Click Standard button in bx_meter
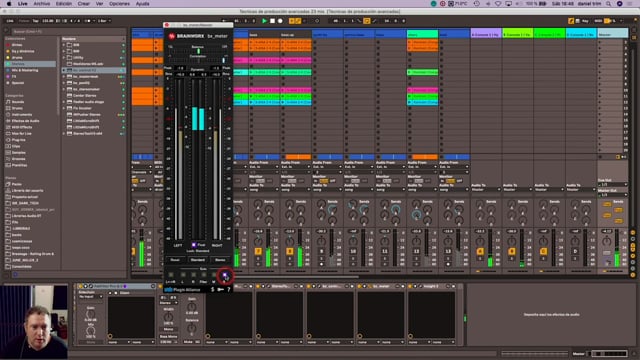Image resolution: width=640 pixels, height=360 pixels. (x=198, y=260)
